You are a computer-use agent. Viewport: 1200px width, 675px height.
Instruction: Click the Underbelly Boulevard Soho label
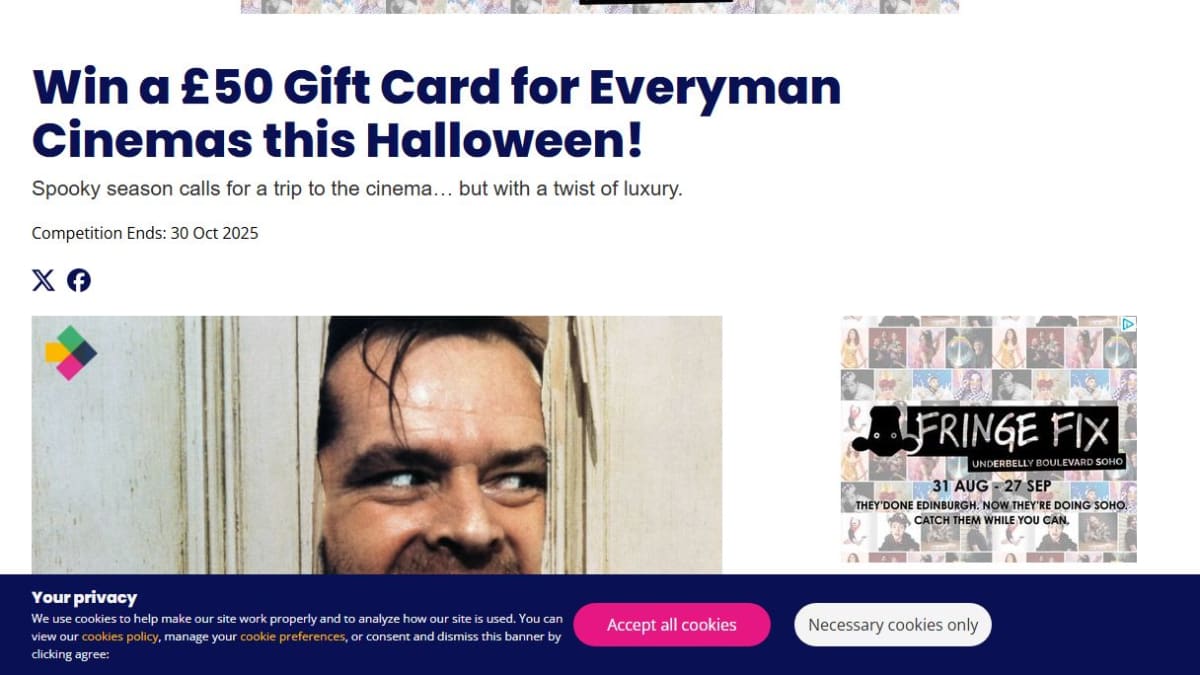pyautogui.click(x=1047, y=463)
